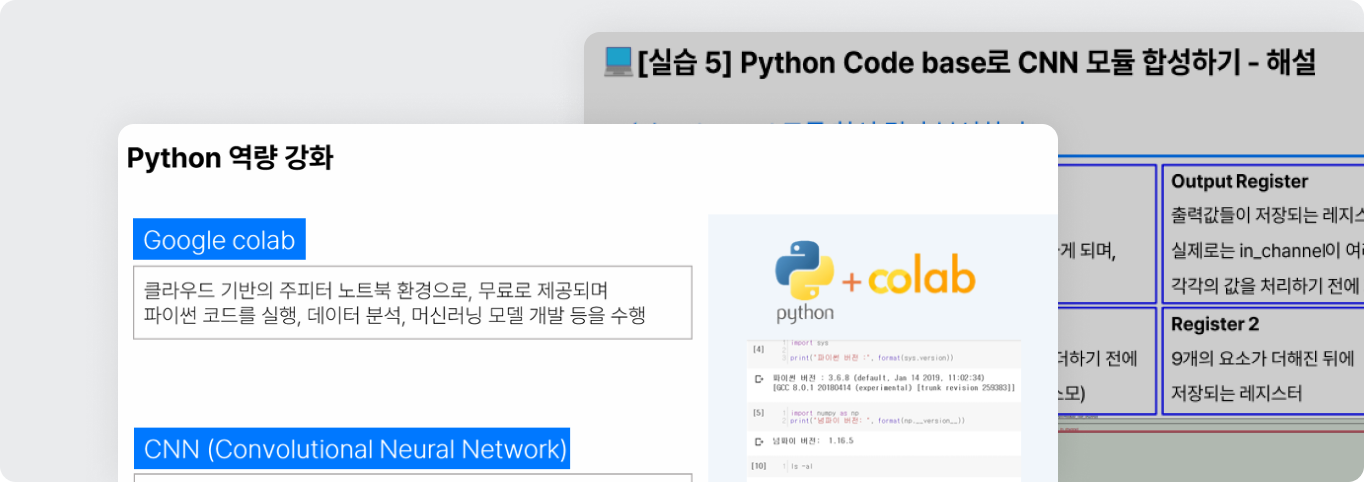Viewport: 1364px width, 482px height.
Task: Click the ls -al code line
Action: (x=805, y=466)
